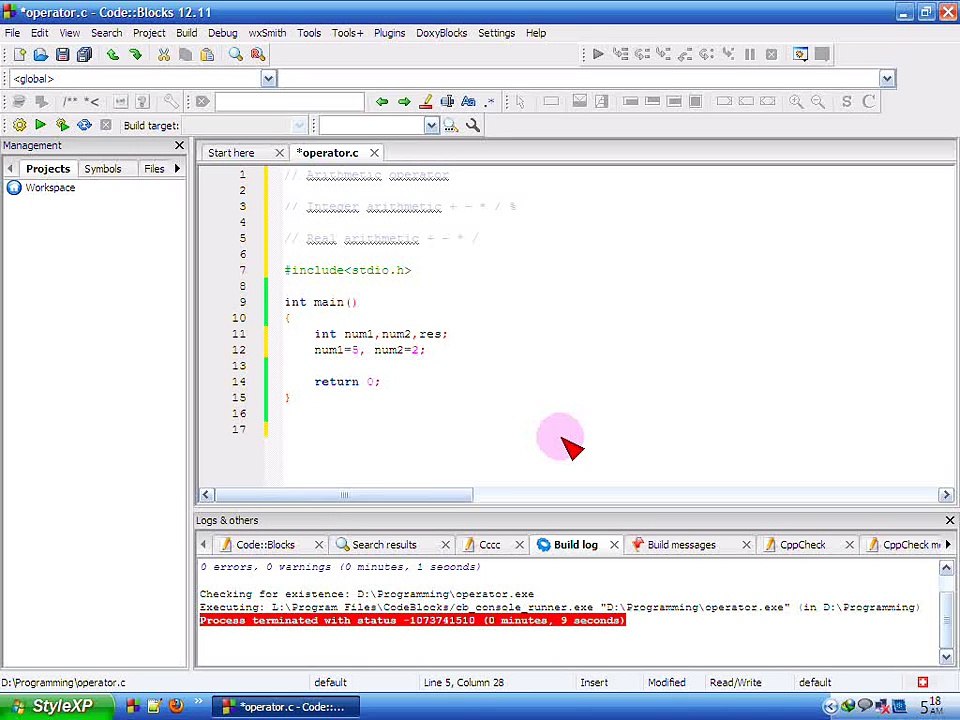Close the Management panel
Screen dimensions: 960x720
[179, 145]
